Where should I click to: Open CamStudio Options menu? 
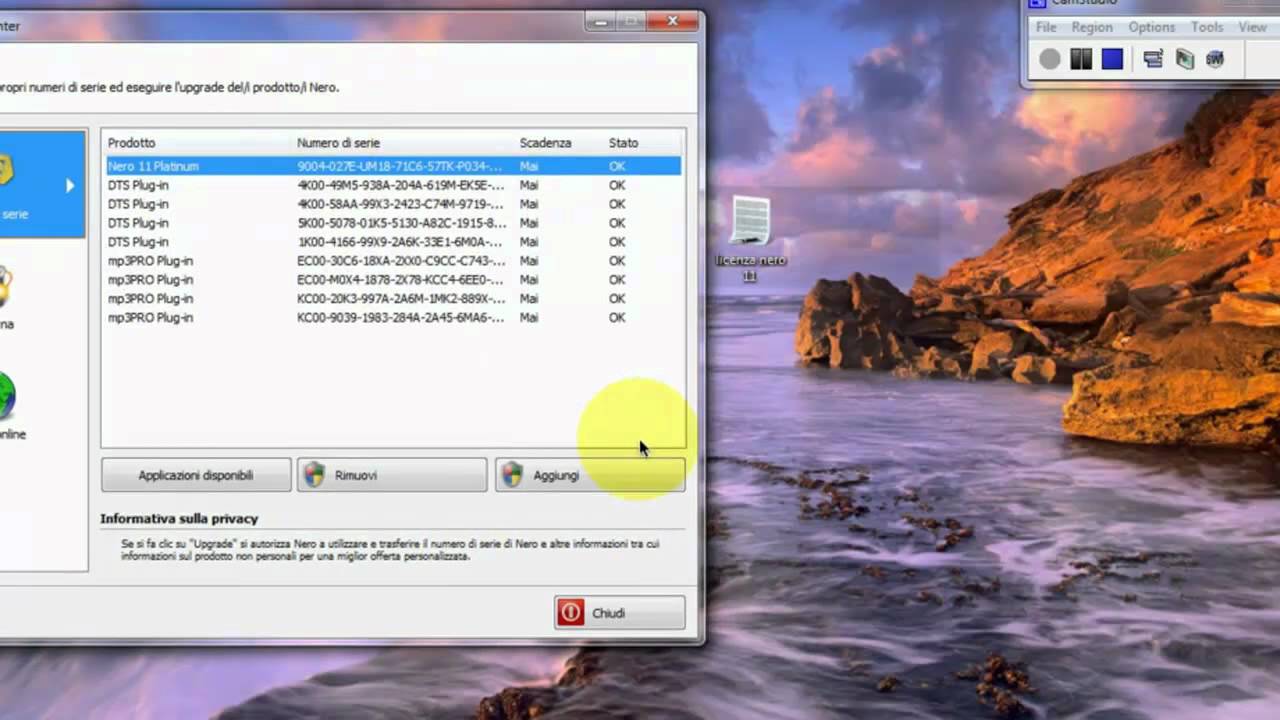point(1152,27)
